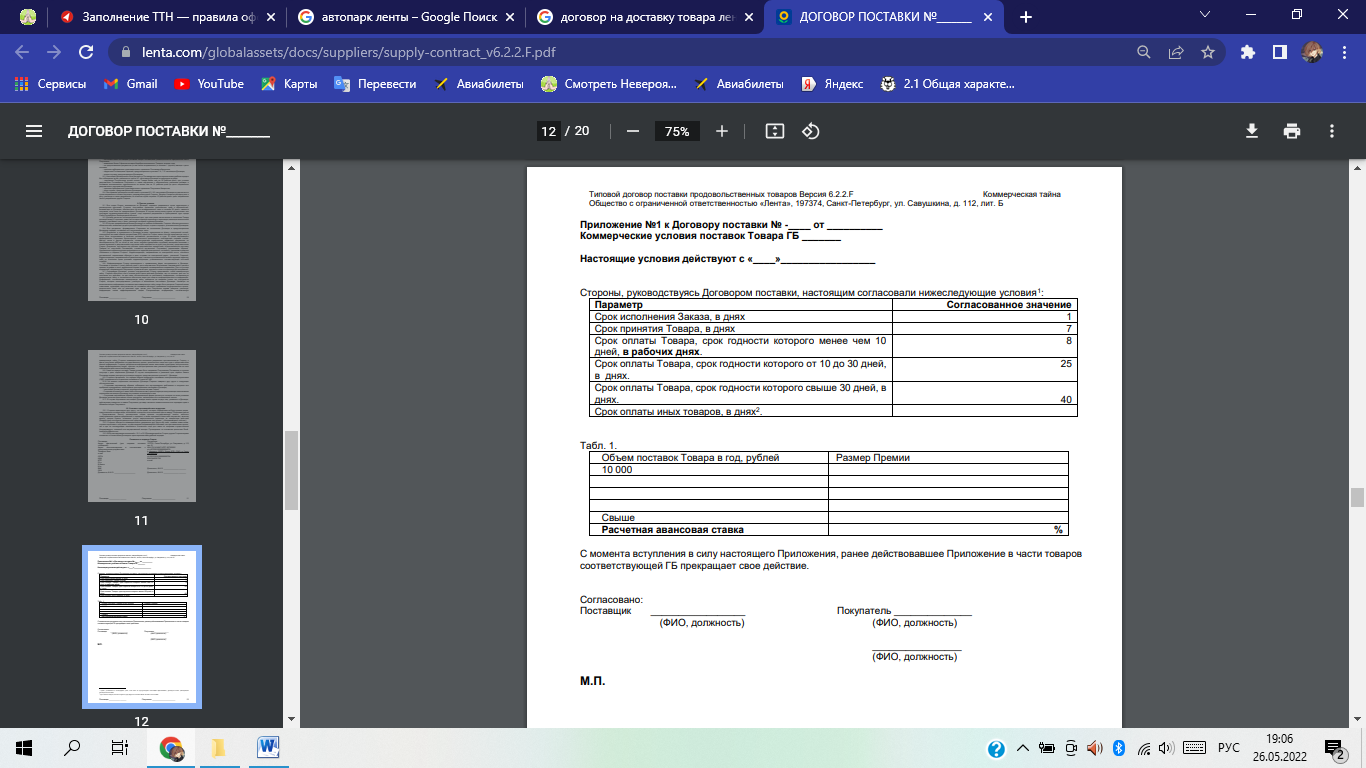Image resolution: width=1366 pixels, height=768 pixels.
Task: Click Chrome icon on taskbar
Action: 171,748
